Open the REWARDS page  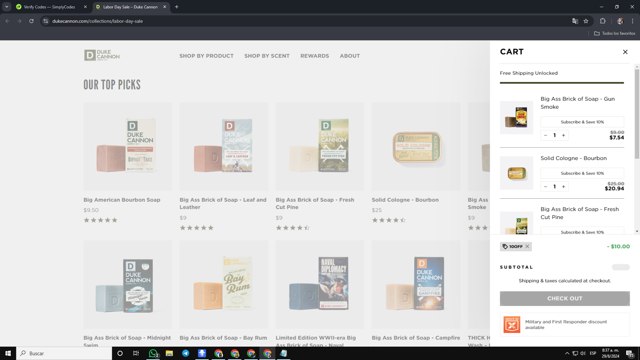tap(314, 56)
